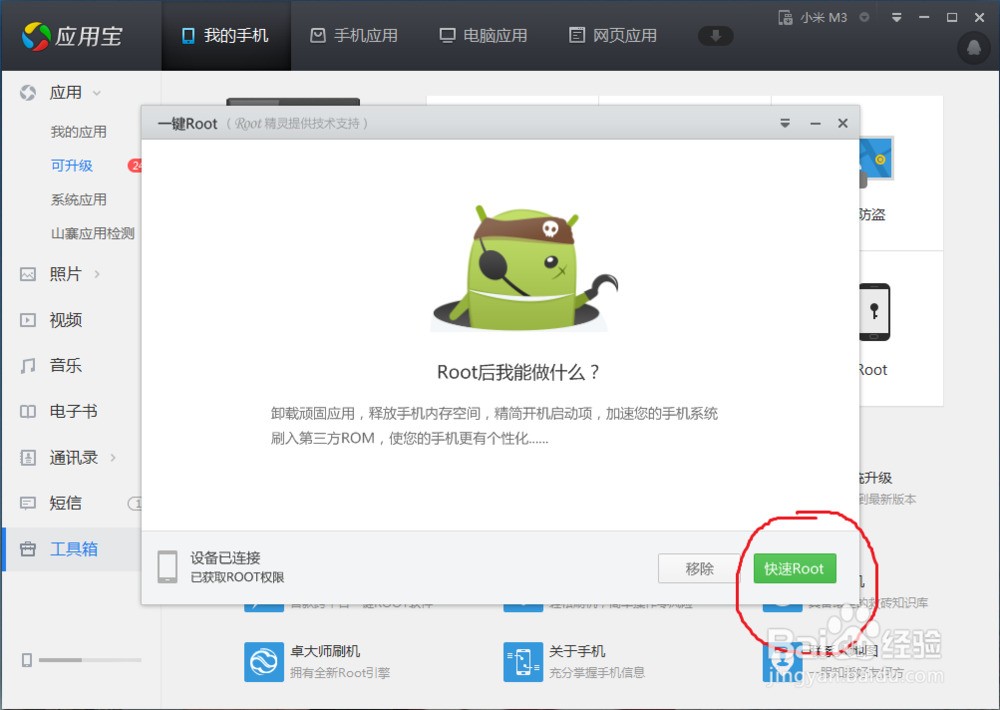Open the 电脑应用 tab

(x=483, y=35)
